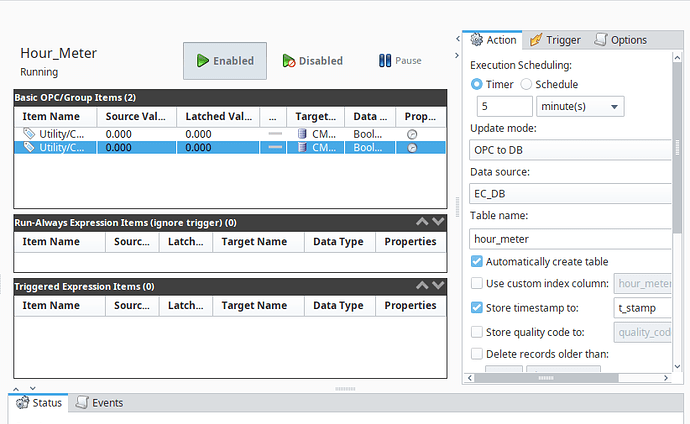Click the t_stamp column name field

click(x=642, y=308)
